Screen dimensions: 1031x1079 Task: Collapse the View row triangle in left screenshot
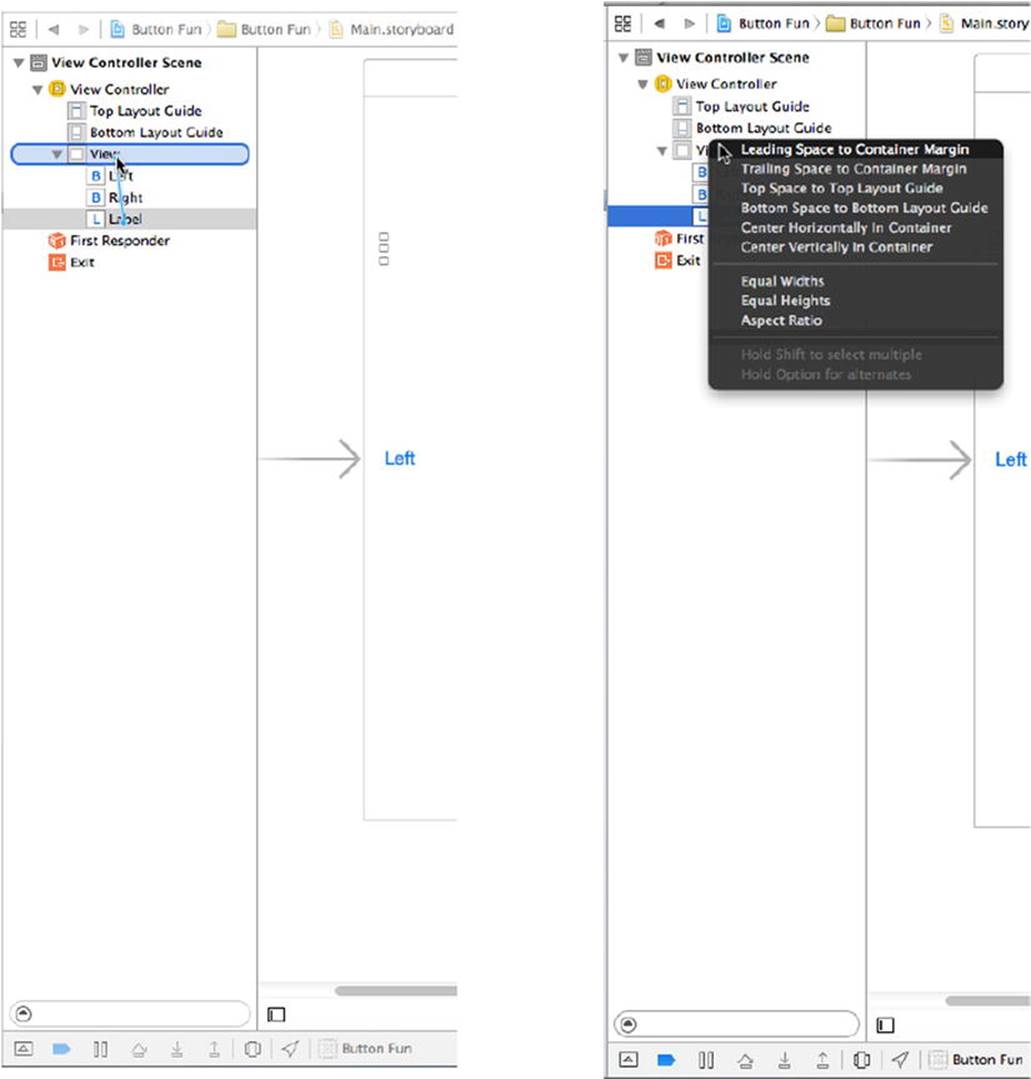point(57,154)
